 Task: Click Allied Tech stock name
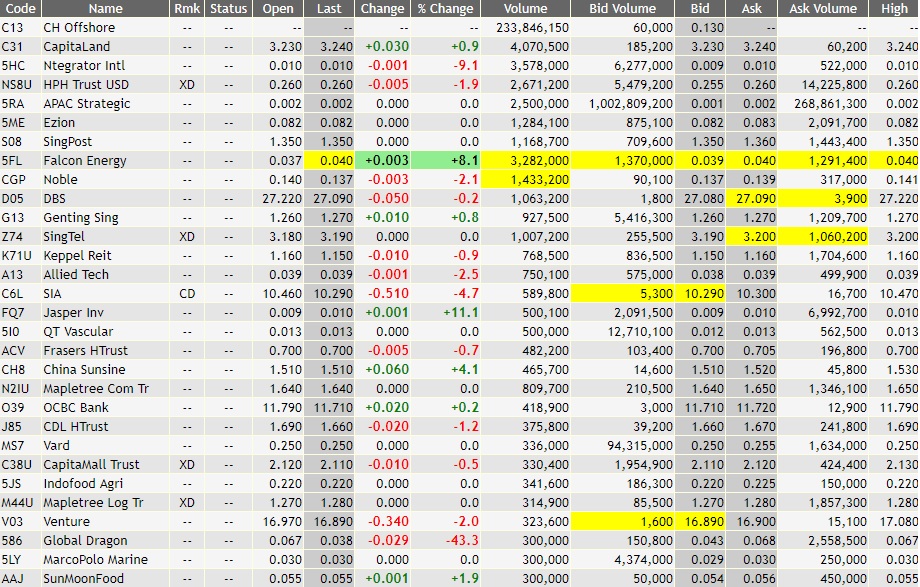tap(76, 275)
